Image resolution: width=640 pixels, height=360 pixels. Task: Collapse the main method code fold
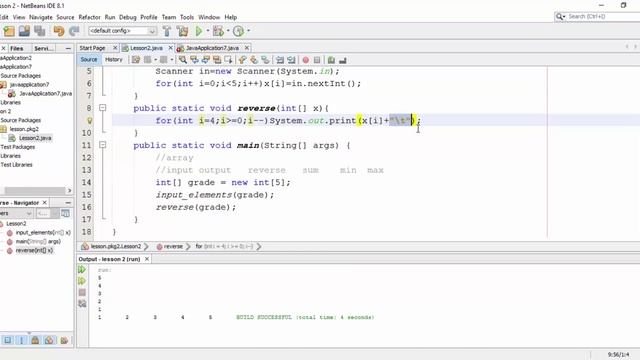pos(102,145)
